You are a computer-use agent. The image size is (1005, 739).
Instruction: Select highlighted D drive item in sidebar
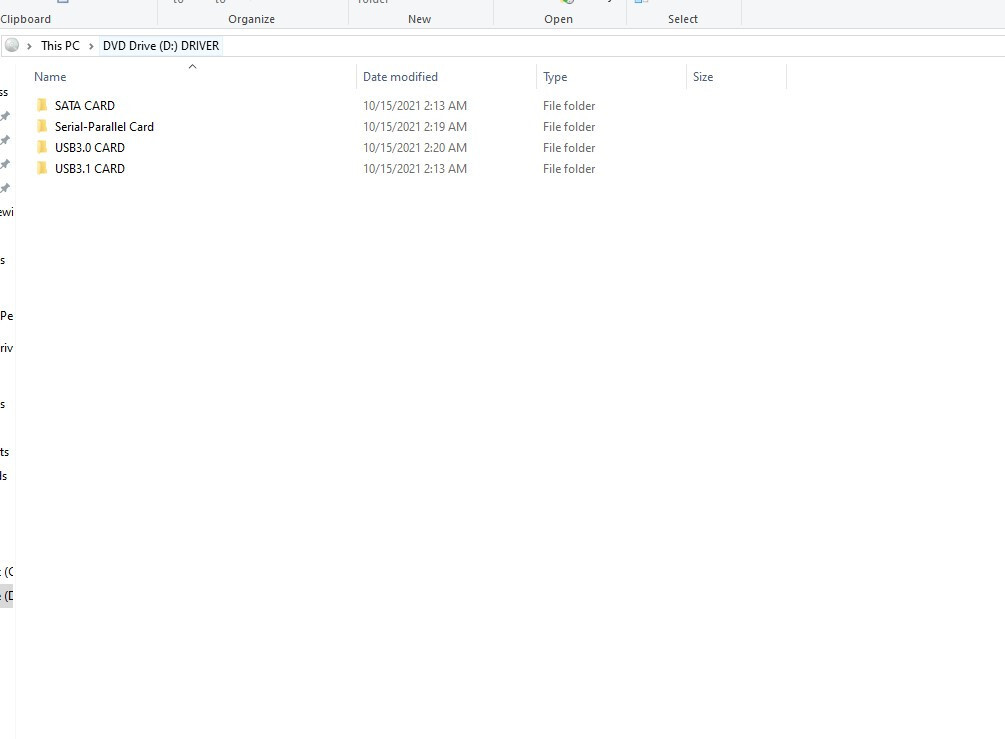6,596
